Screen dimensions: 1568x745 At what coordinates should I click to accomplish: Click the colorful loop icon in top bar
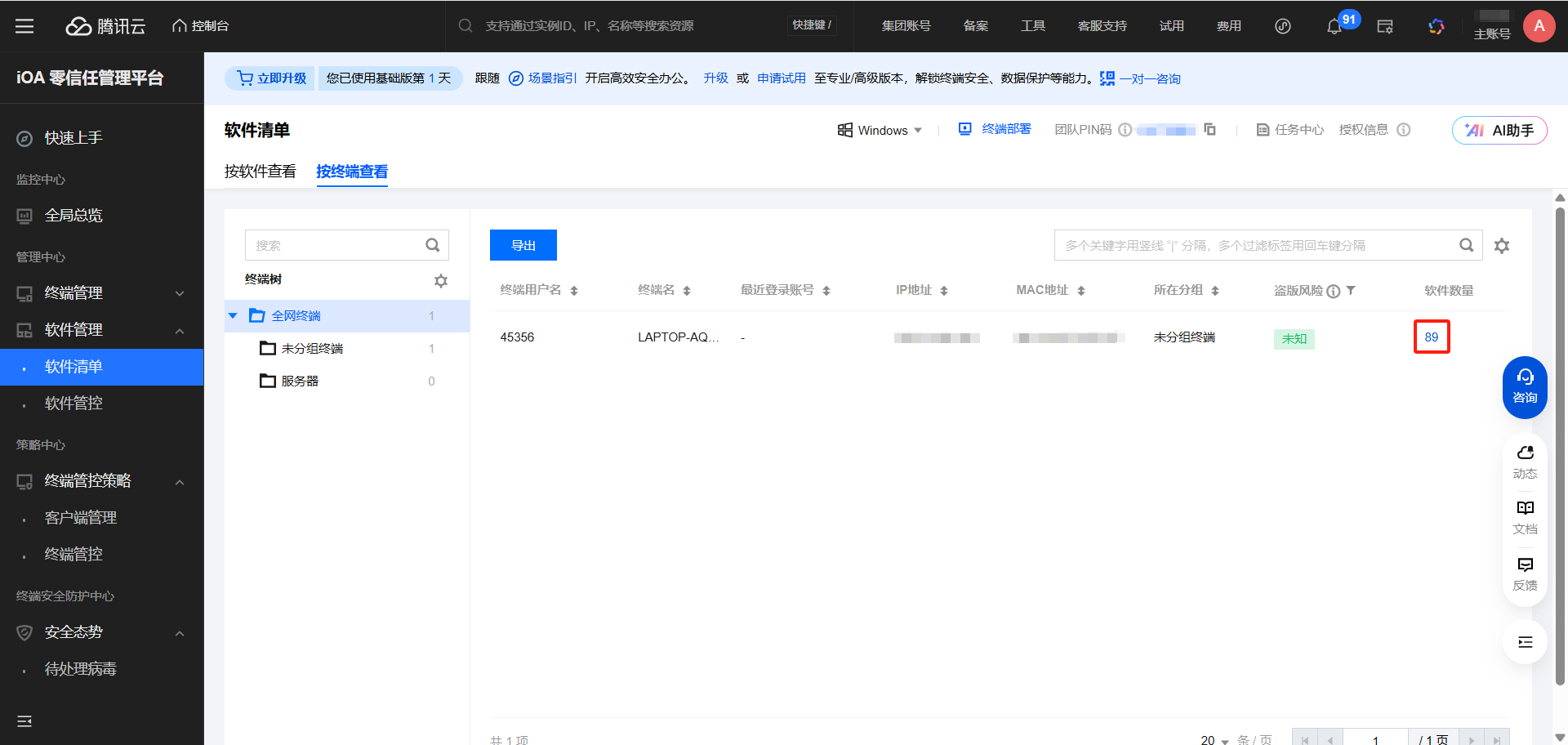pos(1436,26)
